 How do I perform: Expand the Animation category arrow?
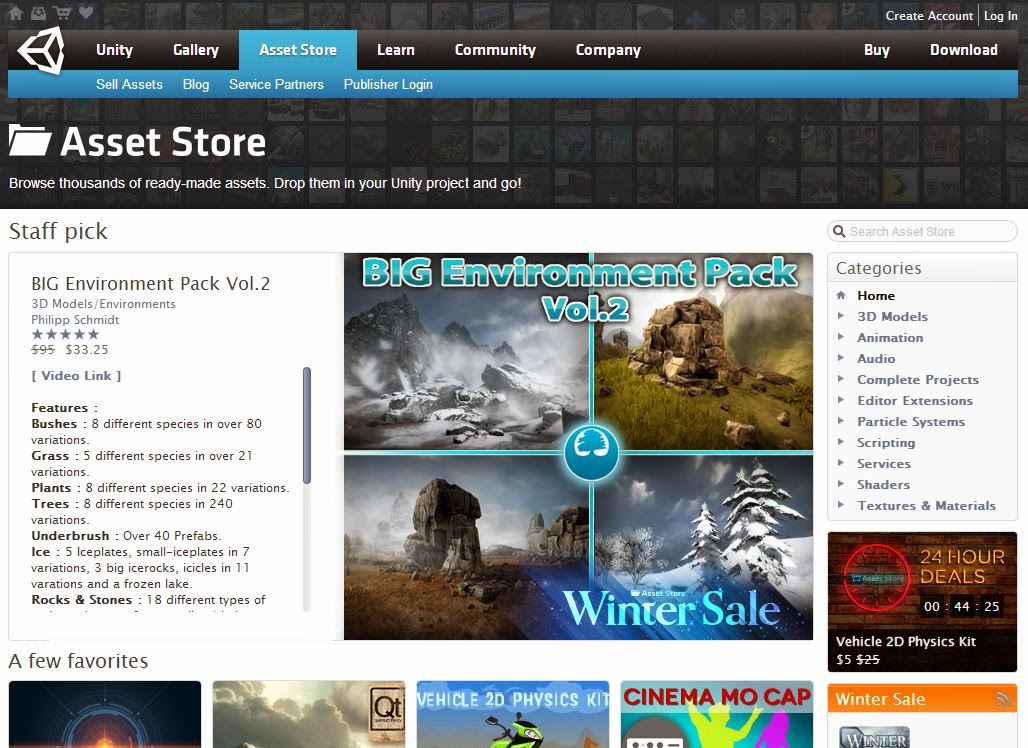point(840,337)
